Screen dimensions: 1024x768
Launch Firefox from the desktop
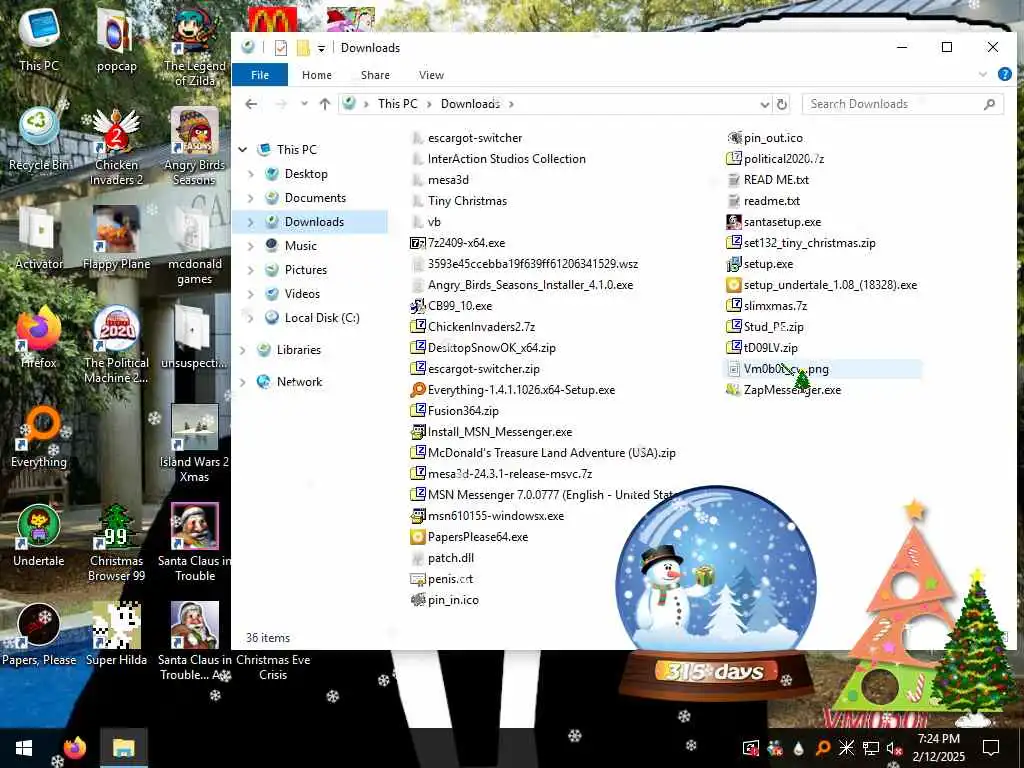(x=39, y=337)
